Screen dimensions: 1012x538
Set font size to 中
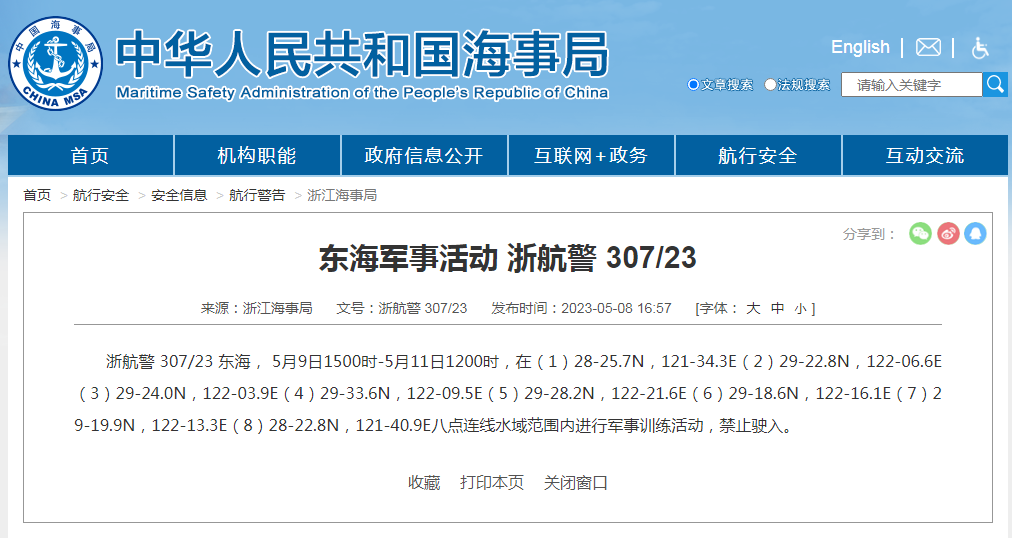(x=778, y=308)
